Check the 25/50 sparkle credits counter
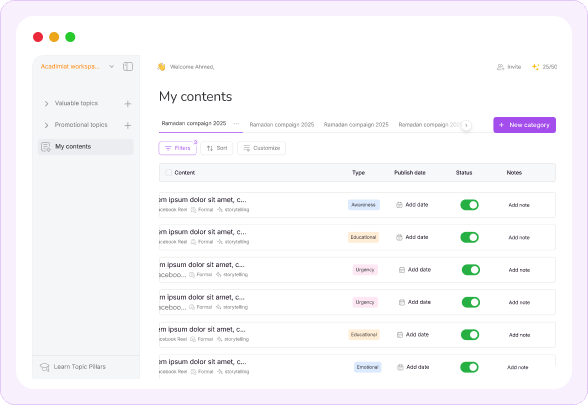The image size is (588, 405). point(544,67)
